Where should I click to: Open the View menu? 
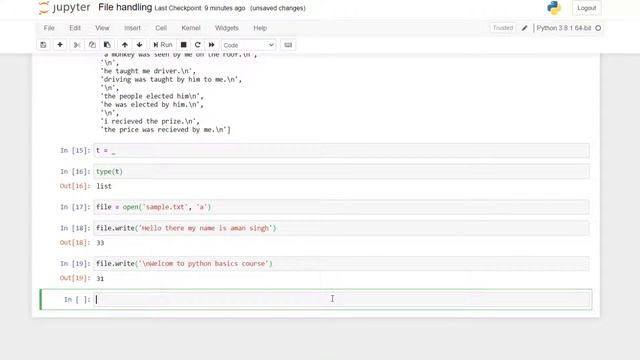click(102, 28)
